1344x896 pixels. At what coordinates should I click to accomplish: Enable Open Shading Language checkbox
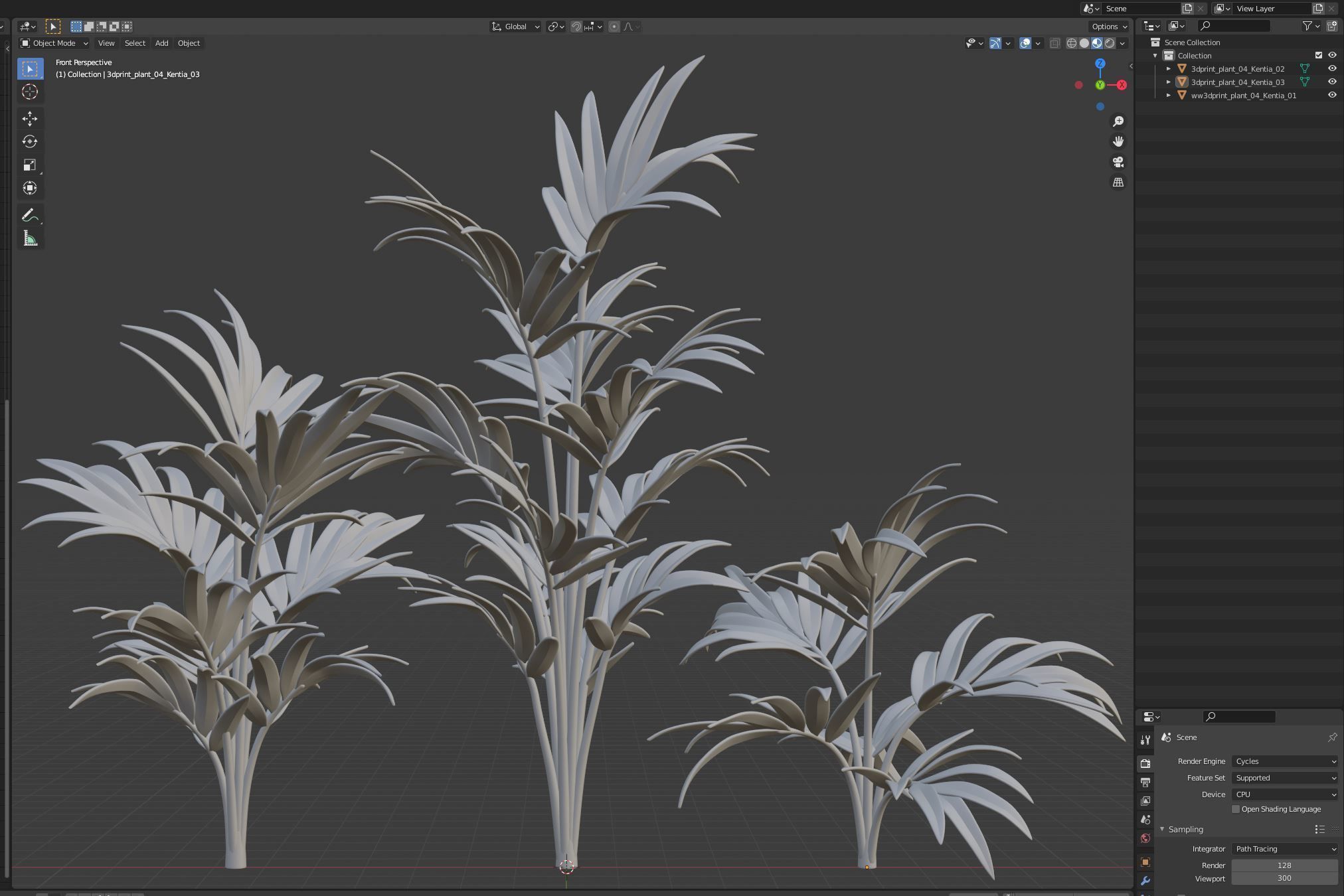pos(1236,809)
